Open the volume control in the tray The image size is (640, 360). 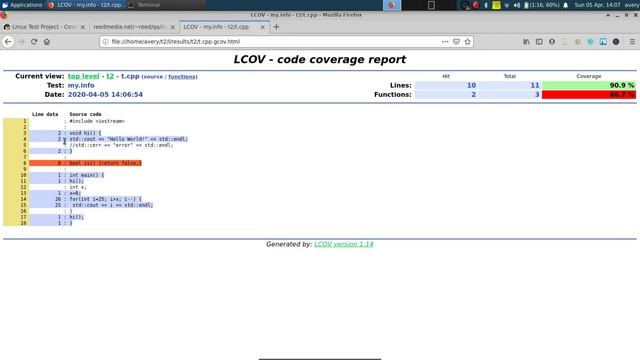click(x=517, y=5)
